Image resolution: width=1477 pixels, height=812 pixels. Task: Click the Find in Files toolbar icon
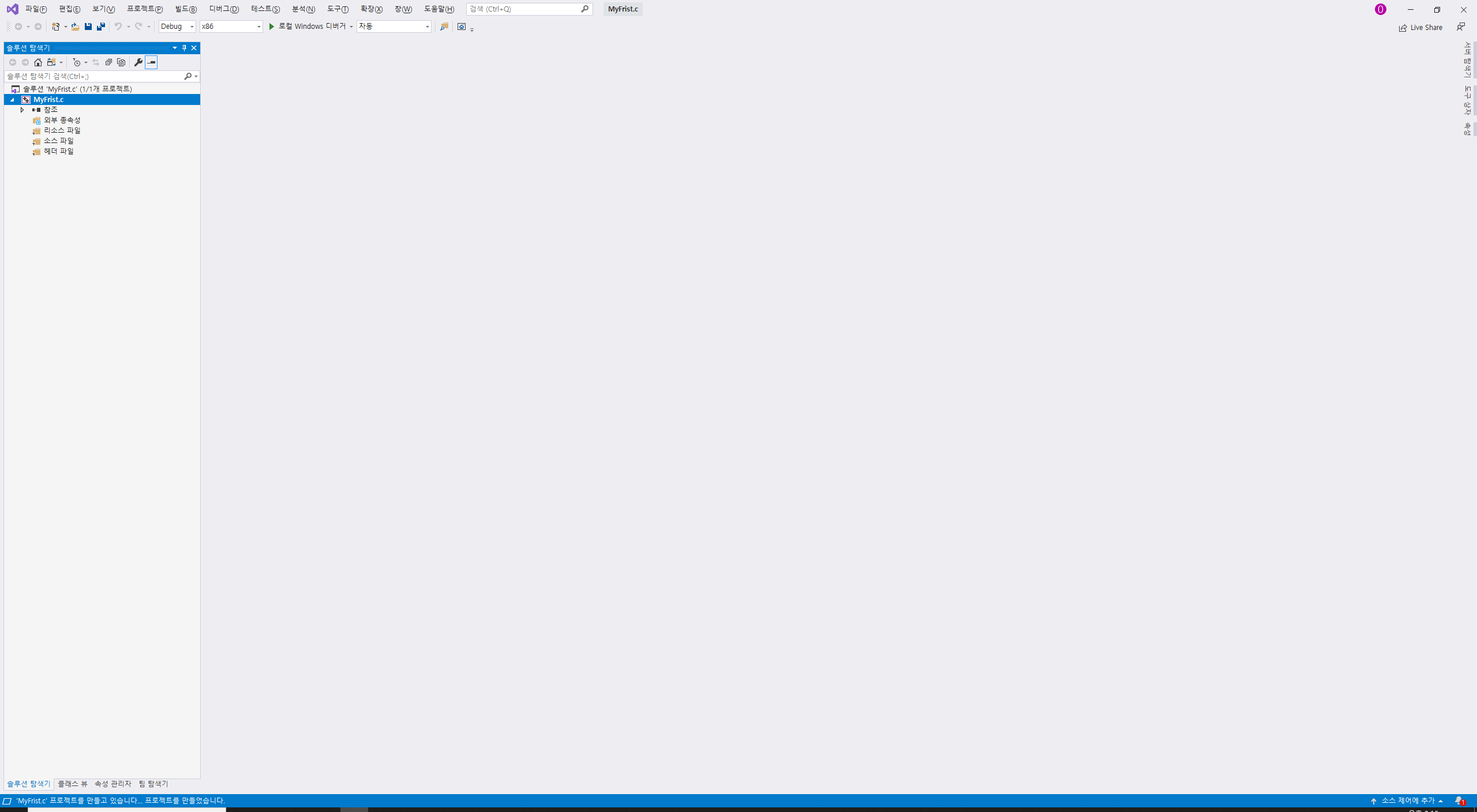[444, 27]
